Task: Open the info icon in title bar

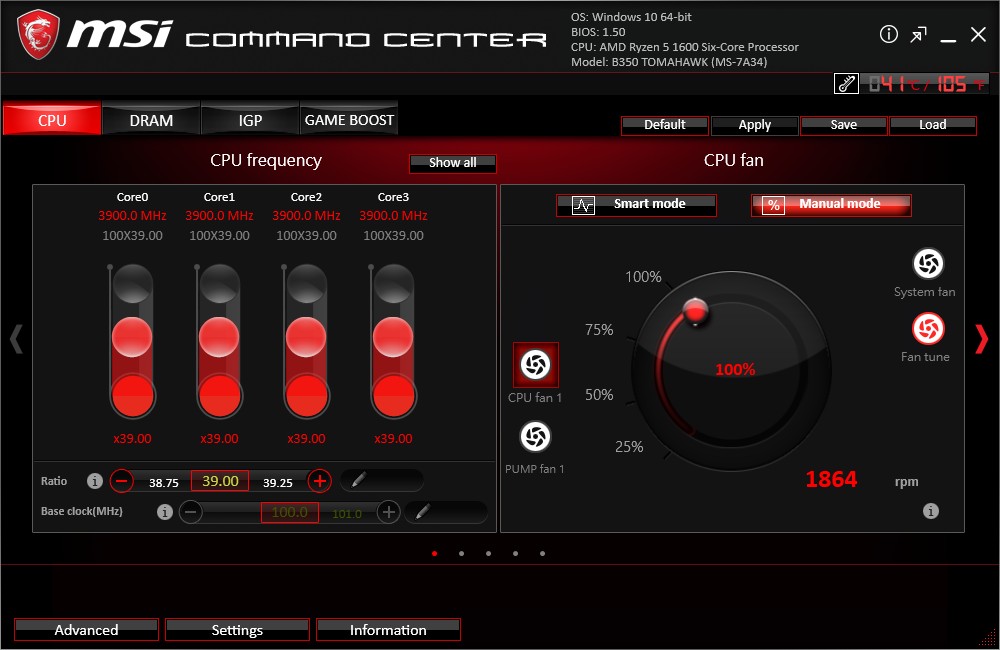Action: [888, 35]
